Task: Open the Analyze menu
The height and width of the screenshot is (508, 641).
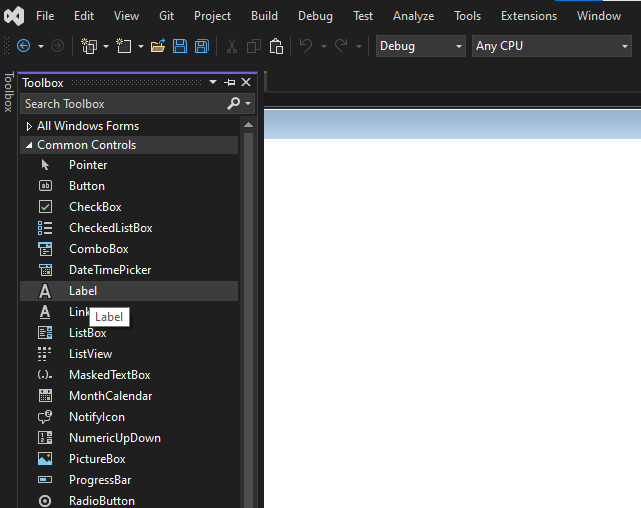Action: (x=413, y=16)
